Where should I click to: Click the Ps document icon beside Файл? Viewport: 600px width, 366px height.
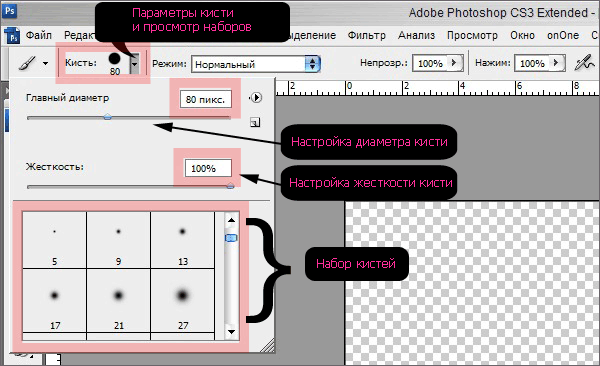tap(12, 36)
